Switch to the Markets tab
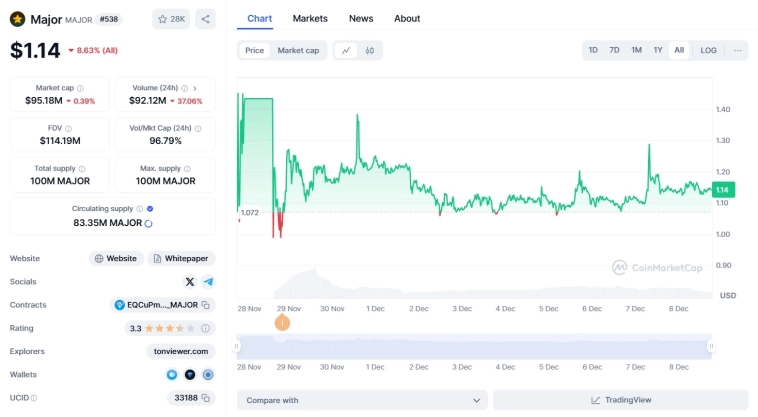This screenshot has height=417, width=758. coord(310,18)
